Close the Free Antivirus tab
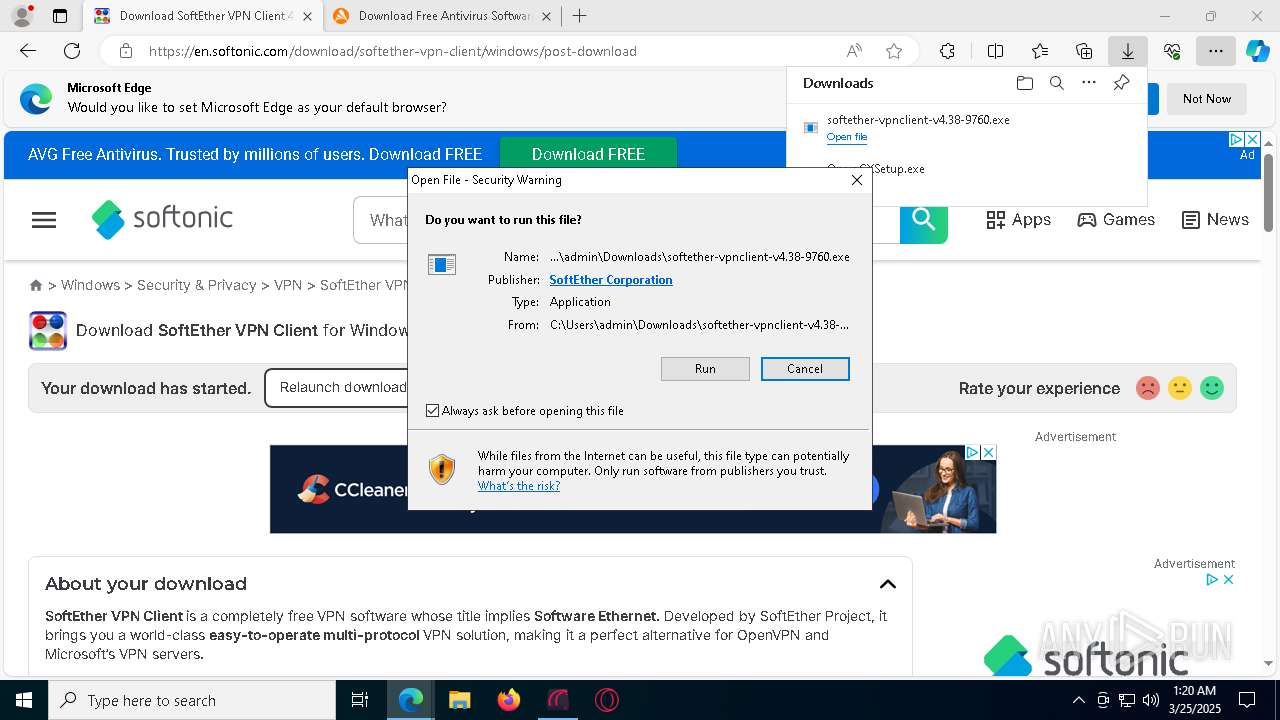The image size is (1280, 720). pyautogui.click(x=547, y=16)
